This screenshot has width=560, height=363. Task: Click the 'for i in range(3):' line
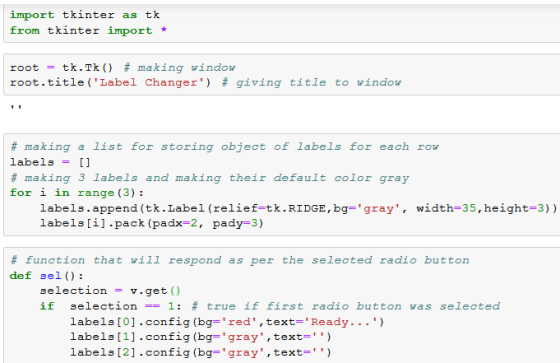76,193
